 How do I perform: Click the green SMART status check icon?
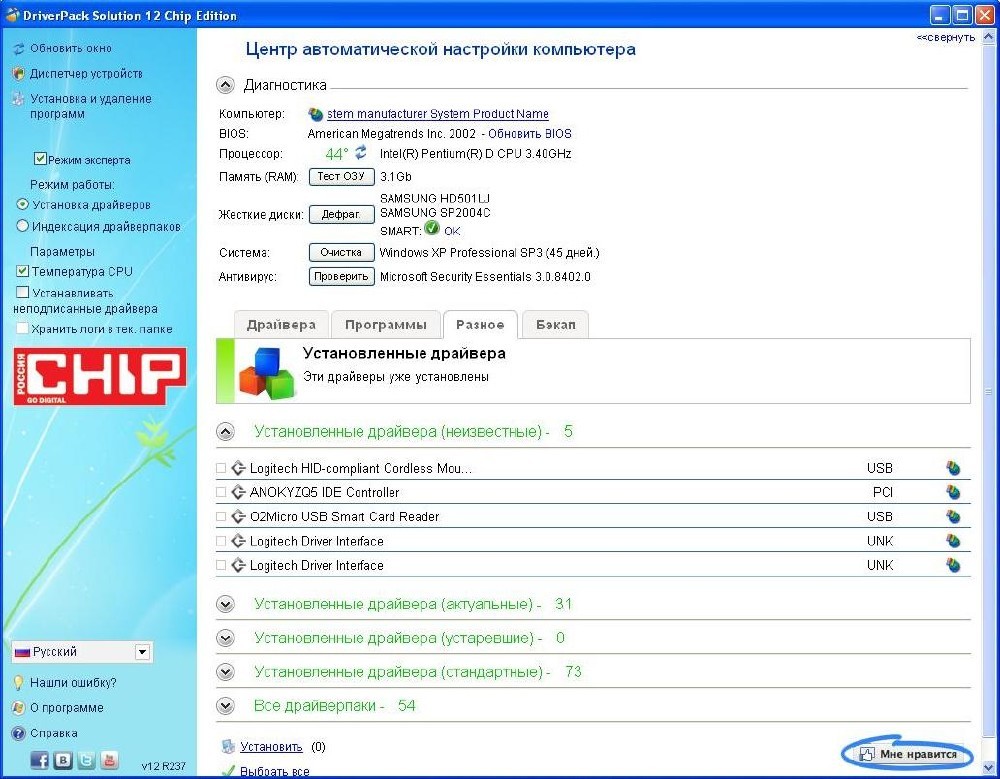click(432, 228)
